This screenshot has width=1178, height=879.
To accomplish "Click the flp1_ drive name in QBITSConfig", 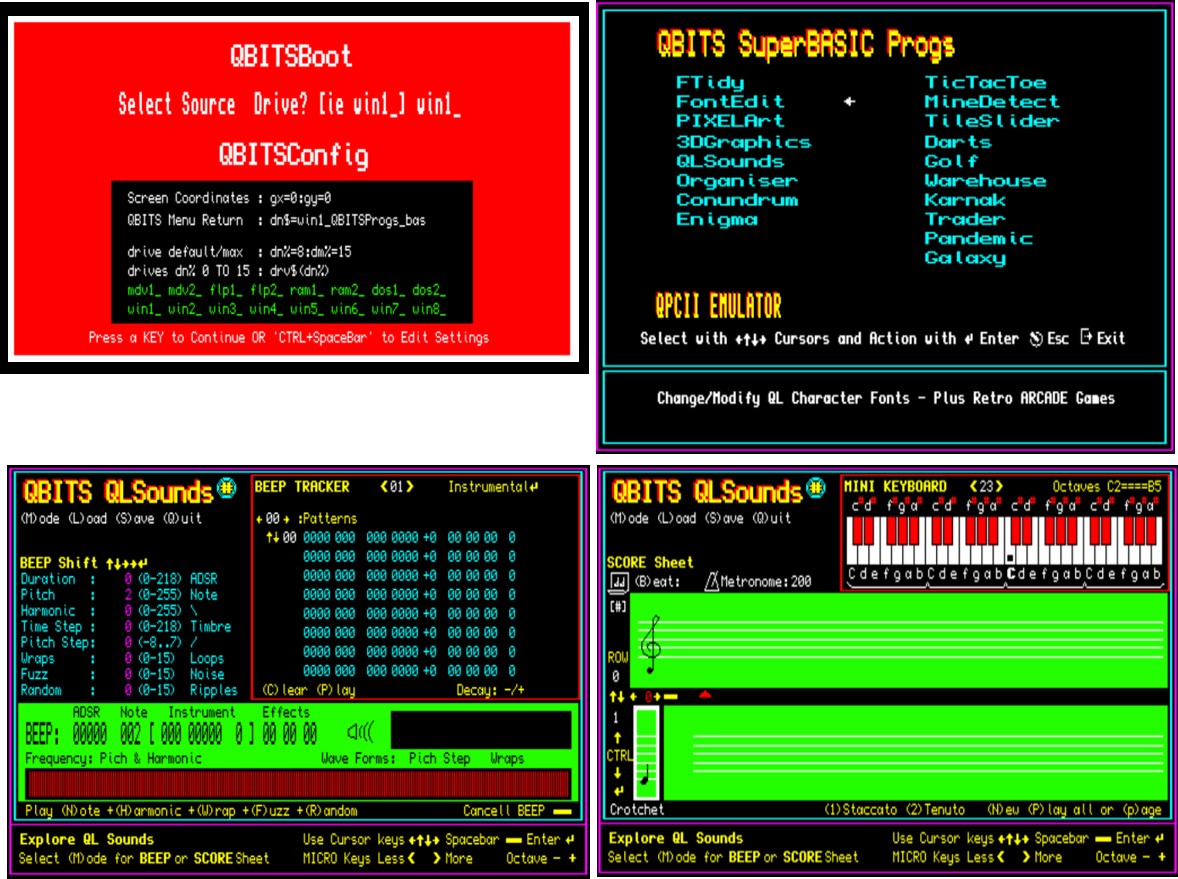I will [x=225, y=290].
